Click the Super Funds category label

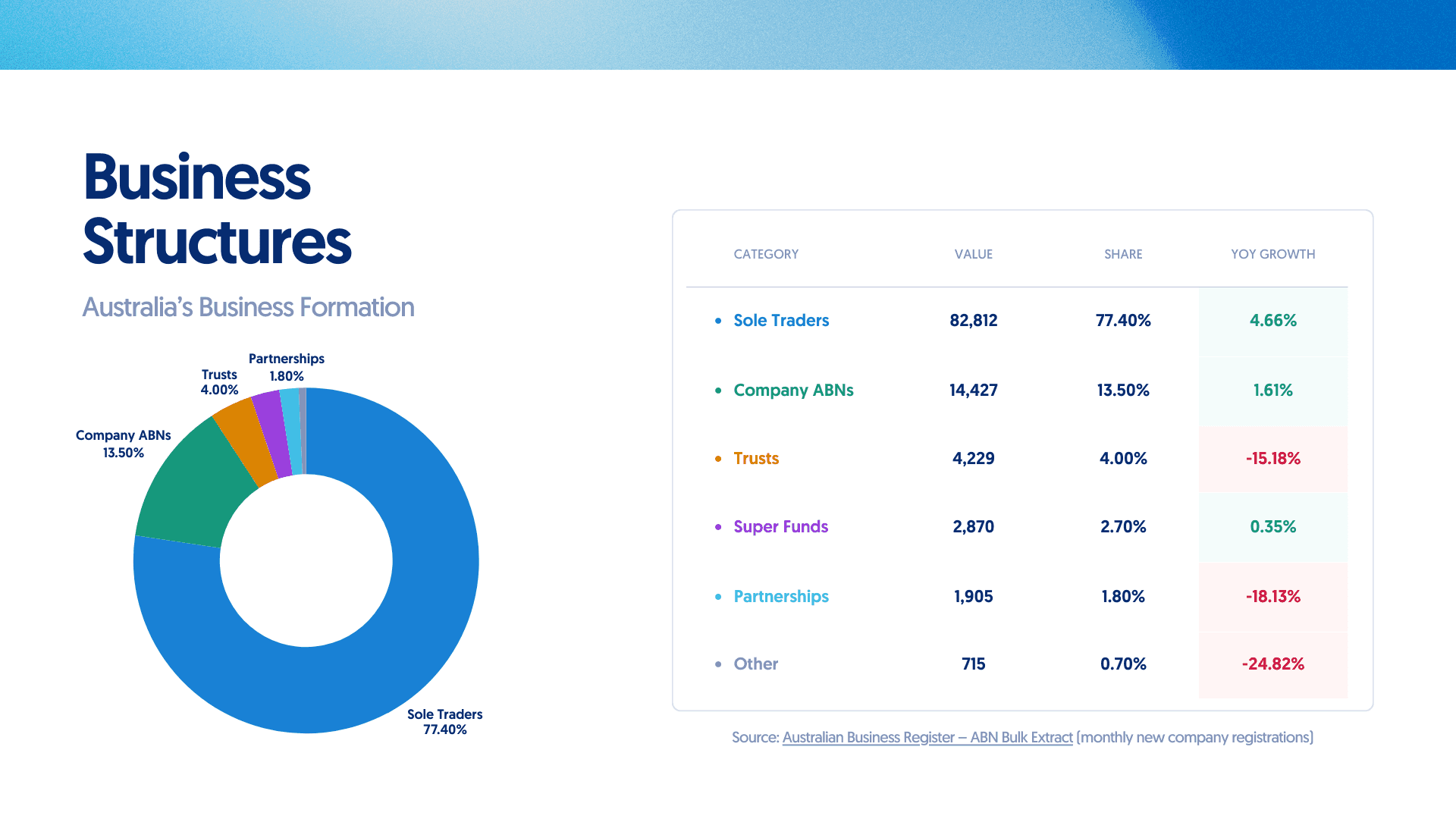coord(780,526)
